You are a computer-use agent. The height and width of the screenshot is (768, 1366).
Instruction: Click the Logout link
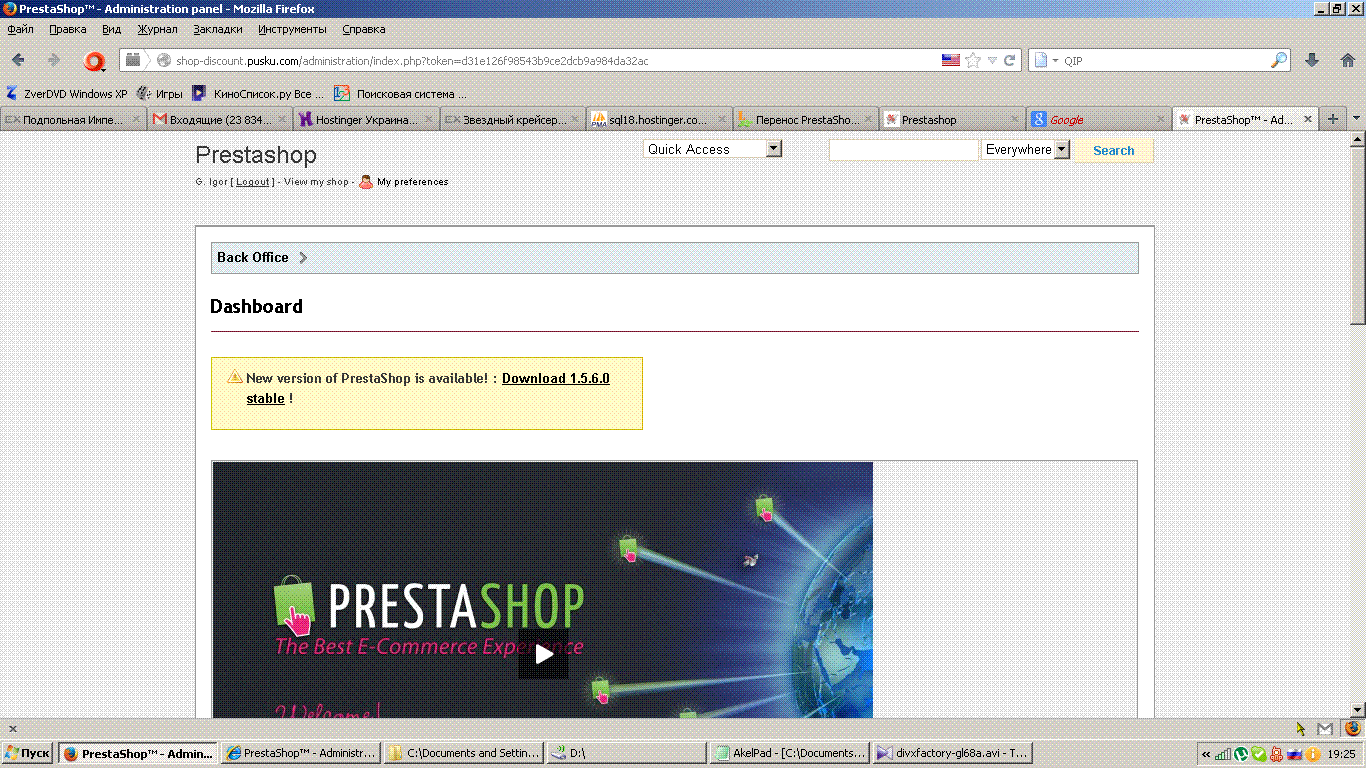pos(253,182)
